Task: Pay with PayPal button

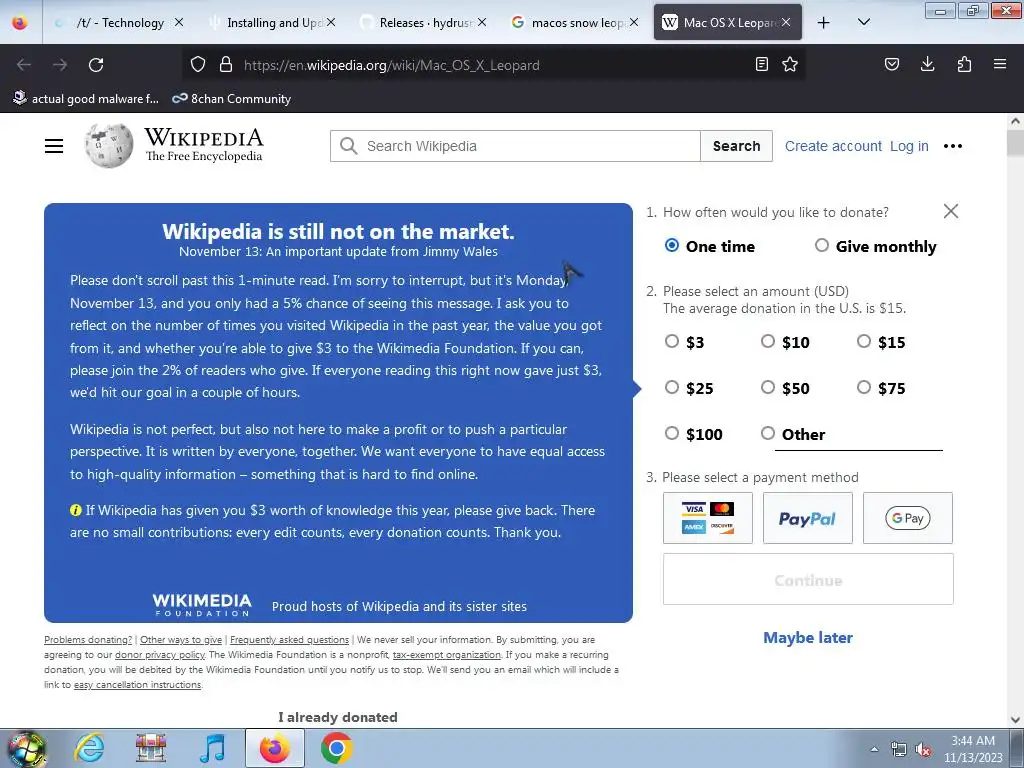Action: pyautogui.click(x=808, y=518)
